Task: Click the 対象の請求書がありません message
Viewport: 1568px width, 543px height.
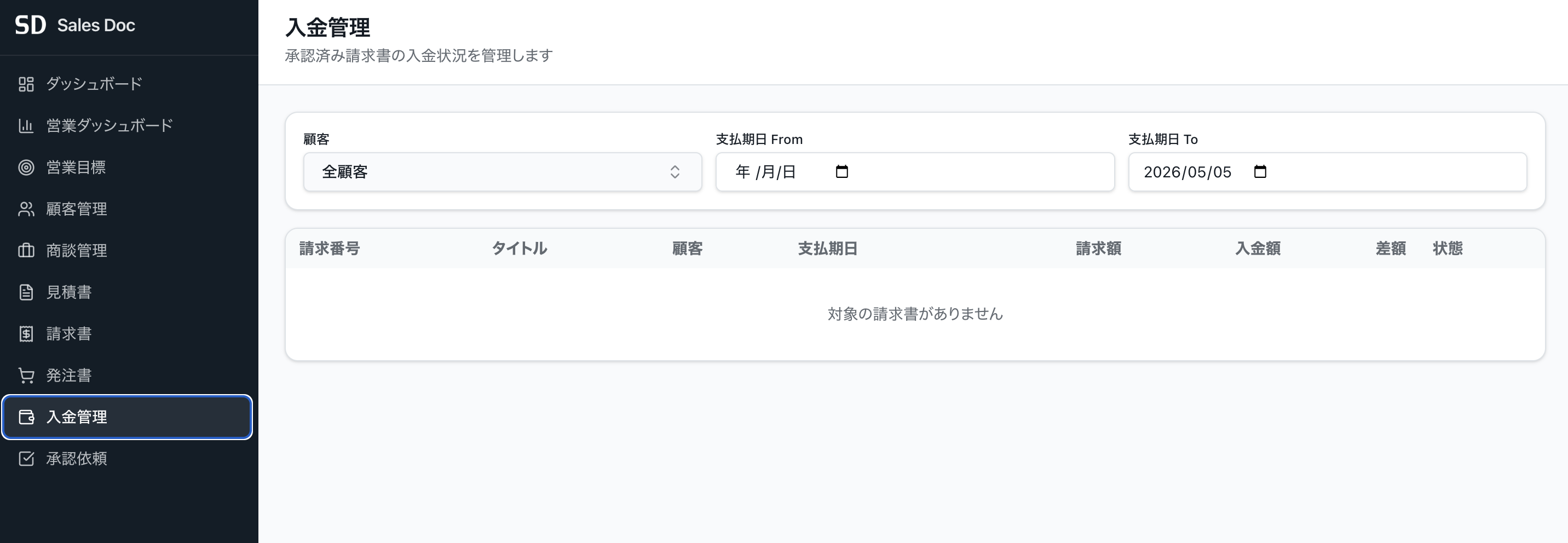Action: click(x=915, y=314)
